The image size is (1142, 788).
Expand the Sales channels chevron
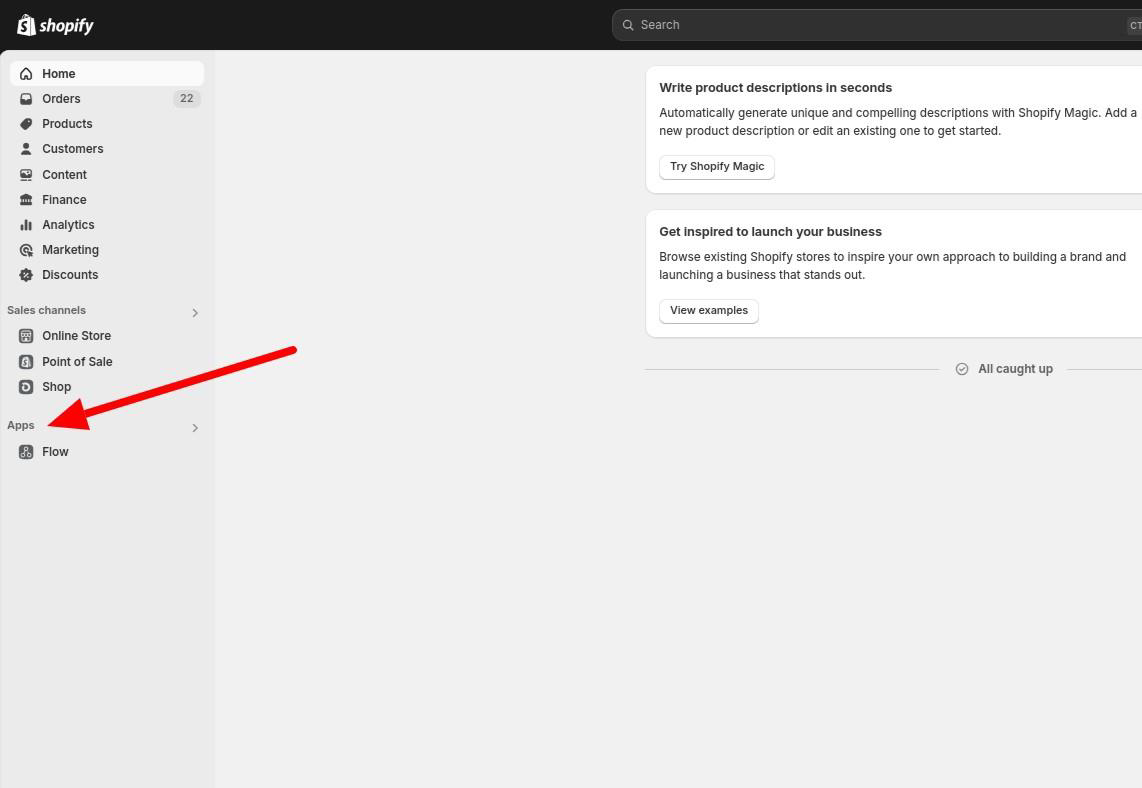(194, 312)
